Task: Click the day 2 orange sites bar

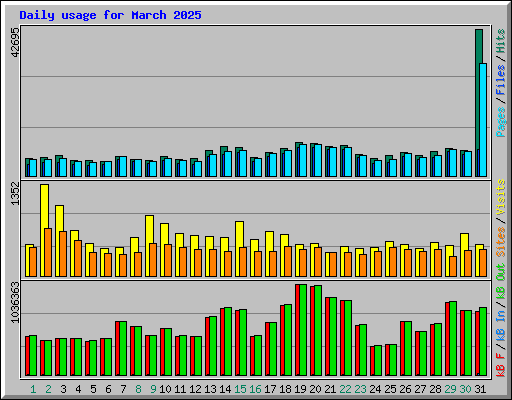Action: click(x=48, y=252)
